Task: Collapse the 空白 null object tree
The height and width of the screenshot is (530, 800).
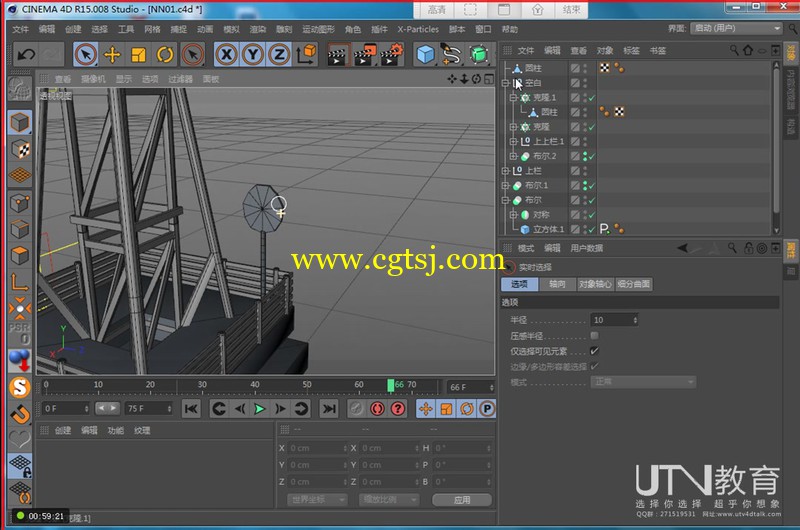Action: [505, 83]
